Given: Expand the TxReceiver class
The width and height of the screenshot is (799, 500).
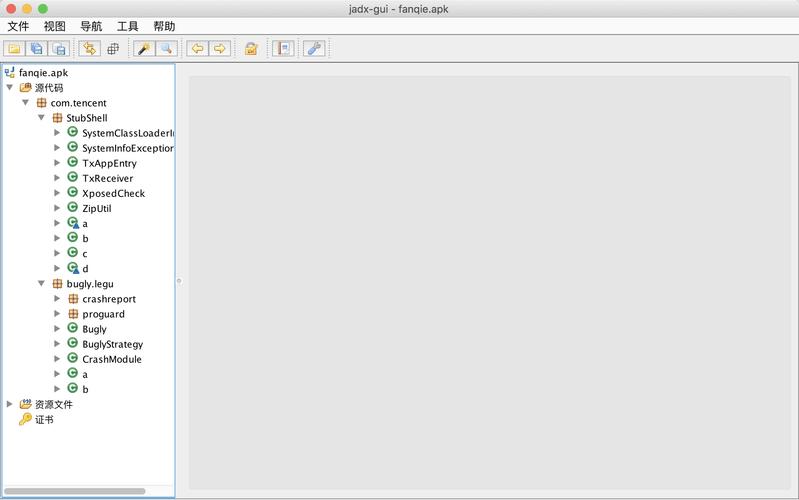Looking at the screenshot, I should pos(57,178).
